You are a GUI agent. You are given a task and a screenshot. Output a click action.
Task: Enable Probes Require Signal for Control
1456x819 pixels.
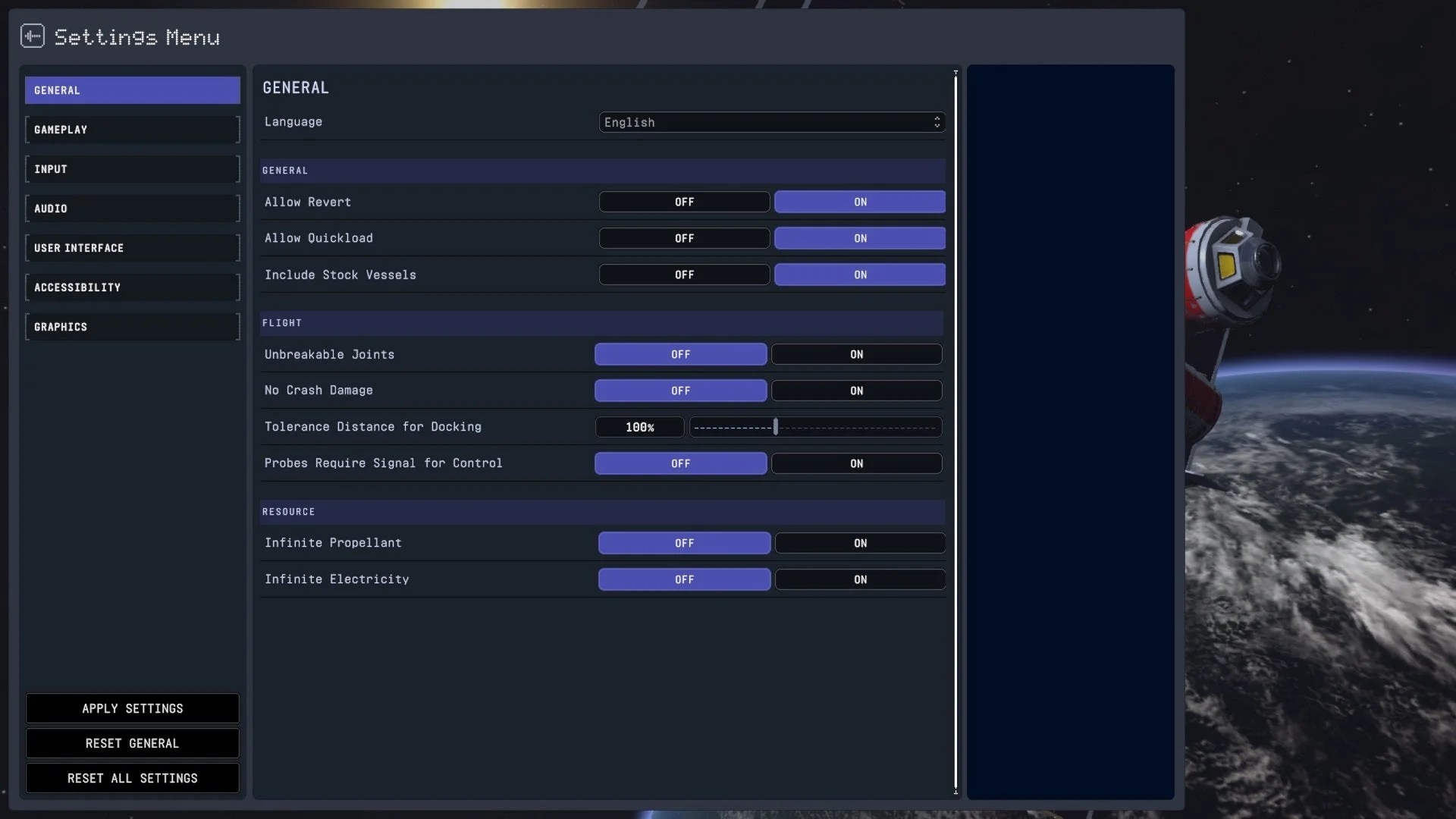(855, 463)
